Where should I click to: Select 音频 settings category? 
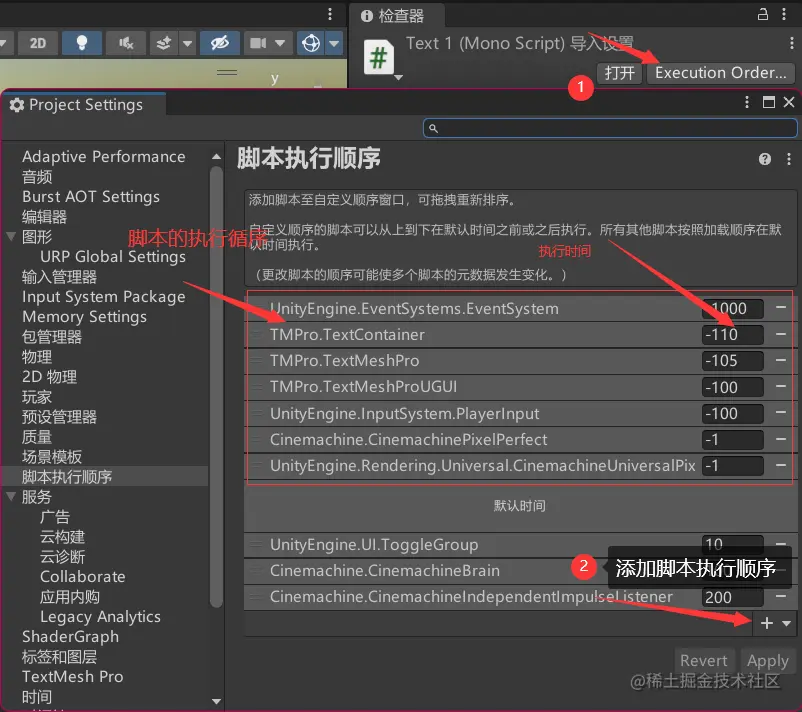point(37,177)
